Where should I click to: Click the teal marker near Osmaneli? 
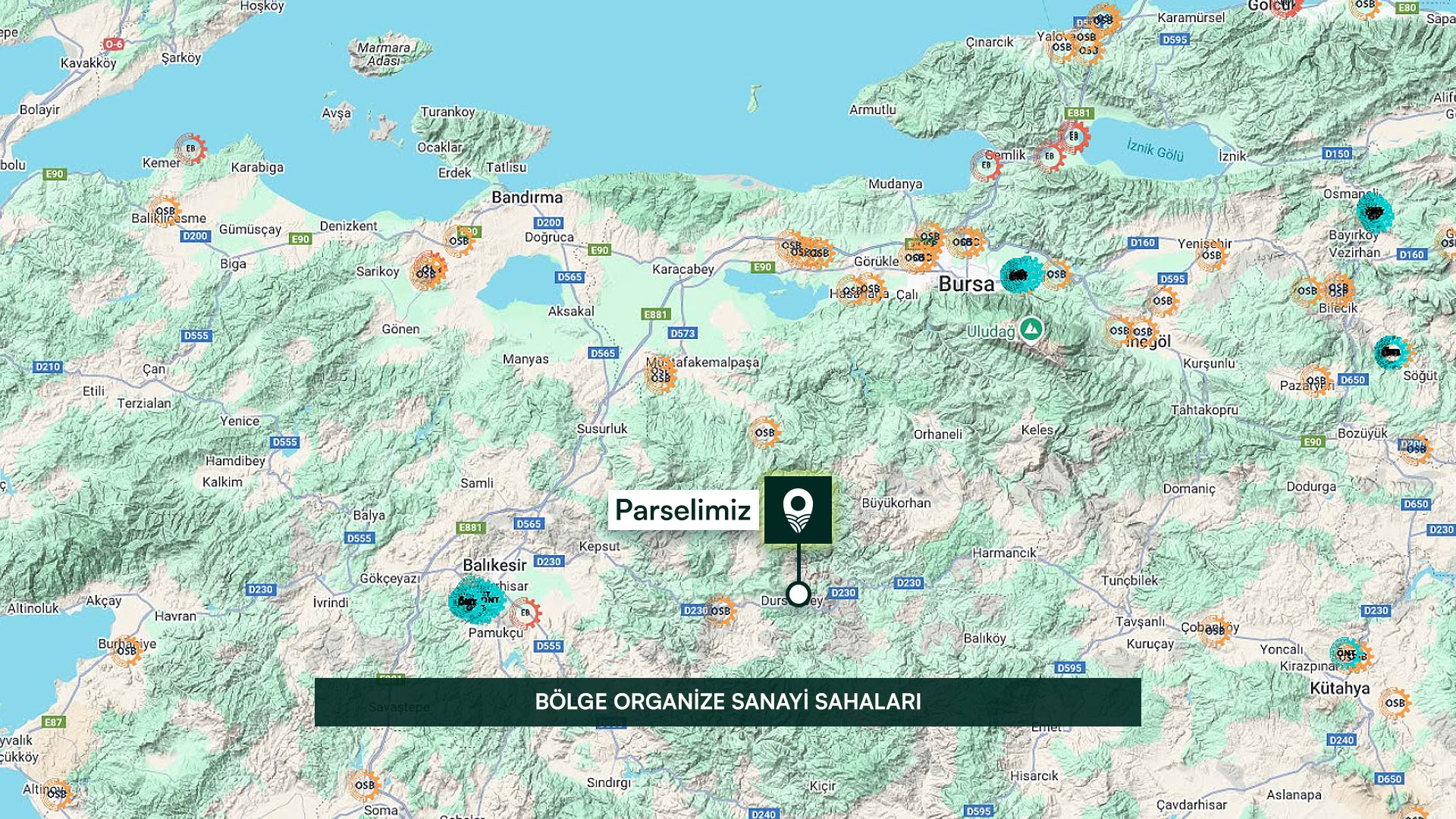[1374, 212]
